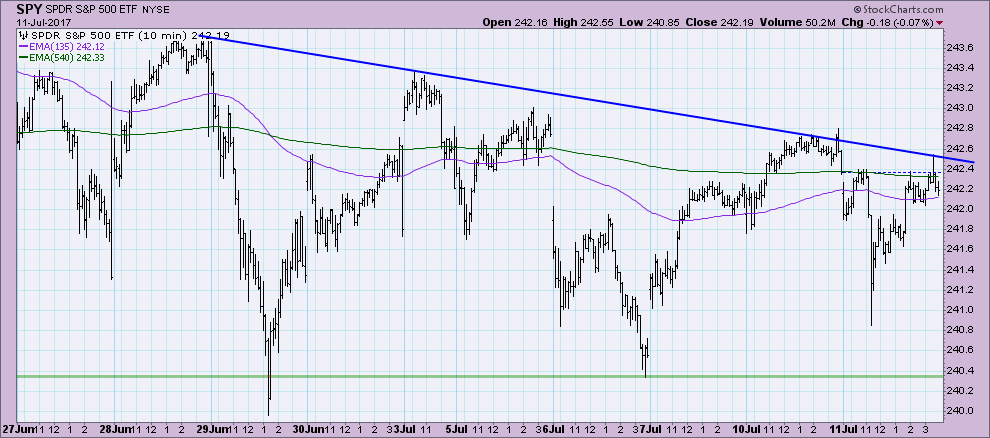Image resolution: width=990 pixels, height=438 pixels.
Task: Click the 243.6 price axis label
Action: (959, 47)
